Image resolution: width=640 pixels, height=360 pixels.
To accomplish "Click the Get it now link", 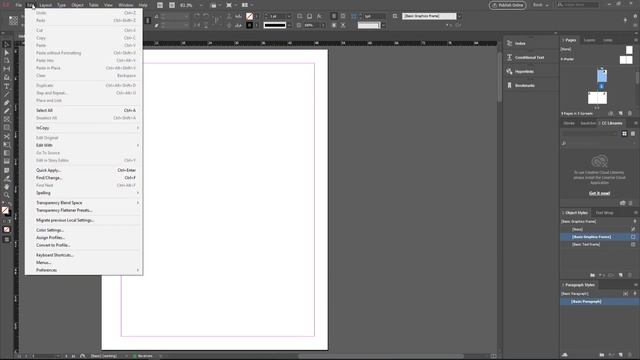I will coord(599,193).
